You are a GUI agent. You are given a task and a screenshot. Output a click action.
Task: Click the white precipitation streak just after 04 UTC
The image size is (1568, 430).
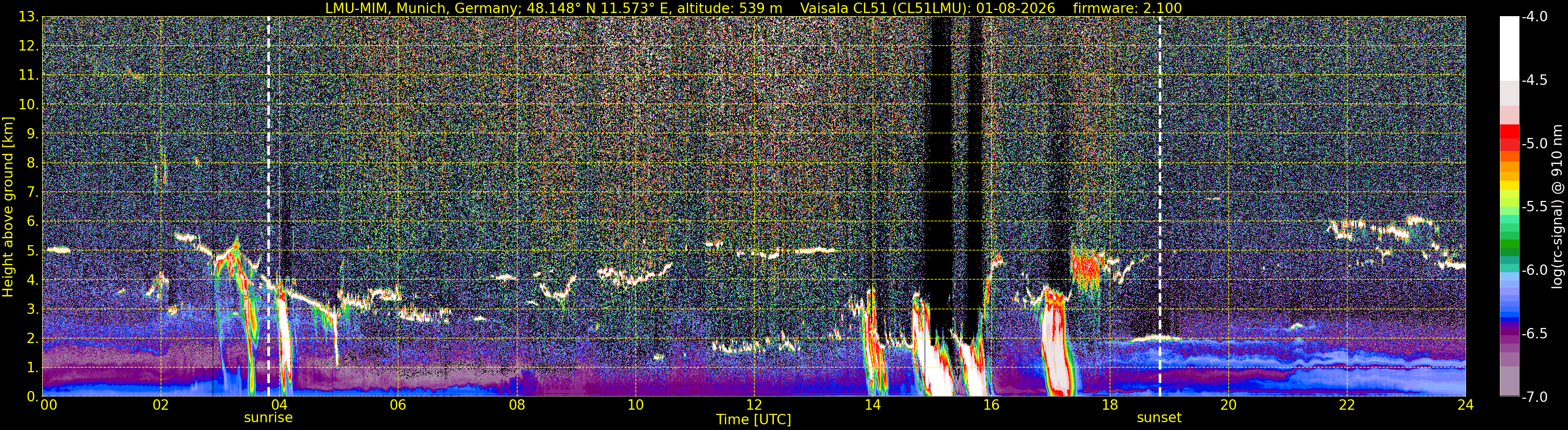click(x=284, y=341)
